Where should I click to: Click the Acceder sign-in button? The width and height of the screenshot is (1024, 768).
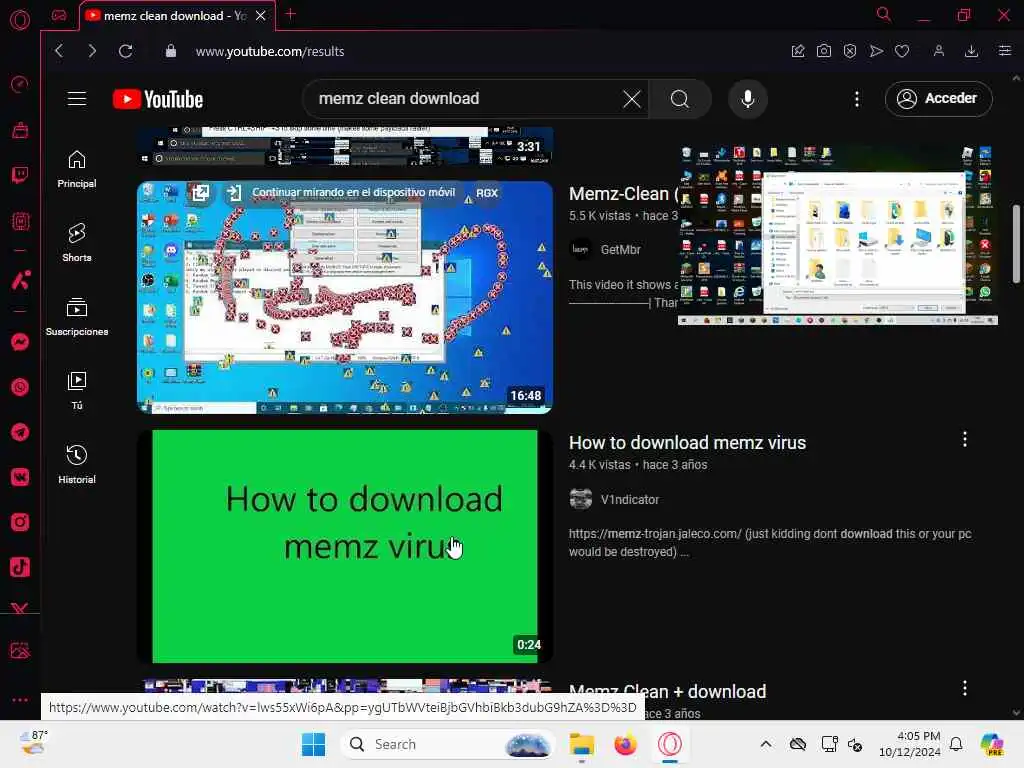coord(938,99)
